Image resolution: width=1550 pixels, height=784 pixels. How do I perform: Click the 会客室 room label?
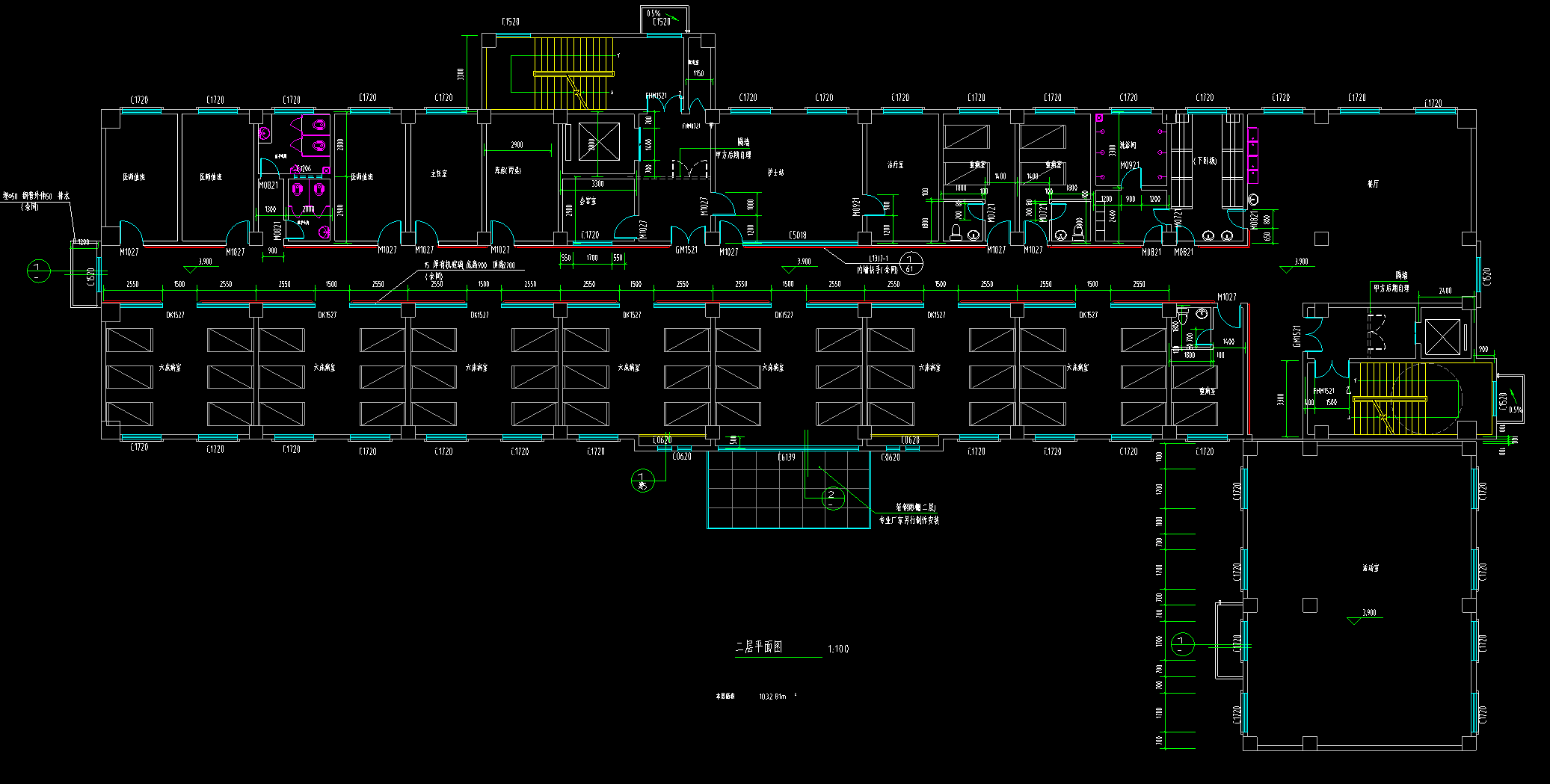(588, 201)
